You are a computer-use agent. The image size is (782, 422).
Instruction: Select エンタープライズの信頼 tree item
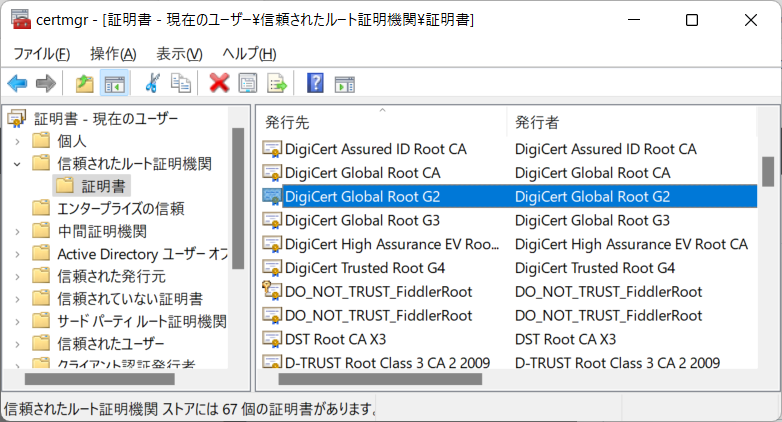pos(121,209)
